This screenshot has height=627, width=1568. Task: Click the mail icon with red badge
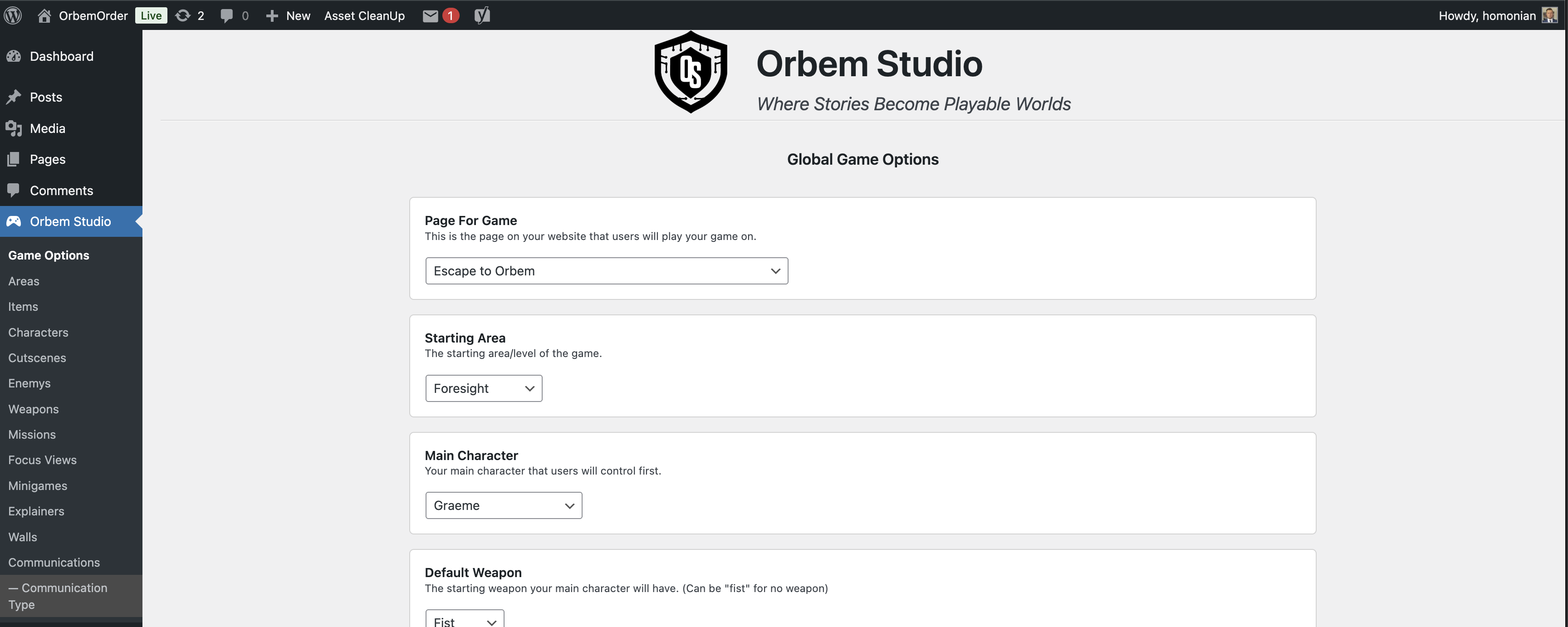pyautogui.click(x=431, y=15)
